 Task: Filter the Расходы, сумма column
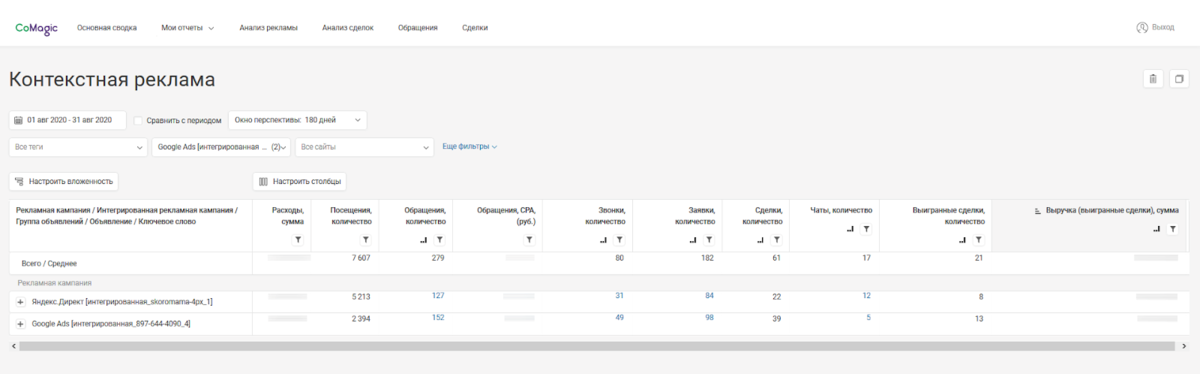click(298, 240)
